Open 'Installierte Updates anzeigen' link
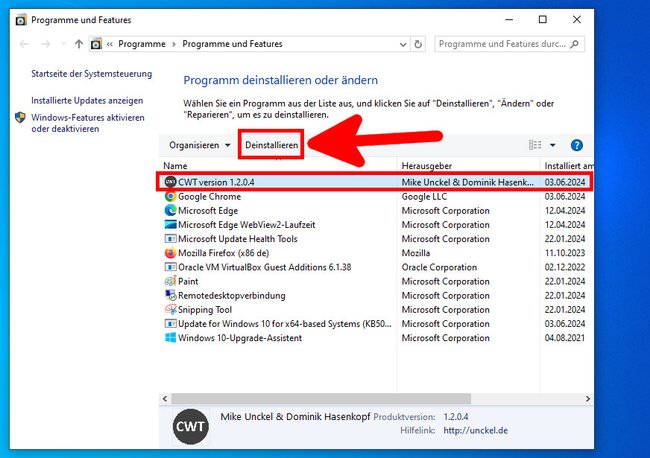 (87, 101)
